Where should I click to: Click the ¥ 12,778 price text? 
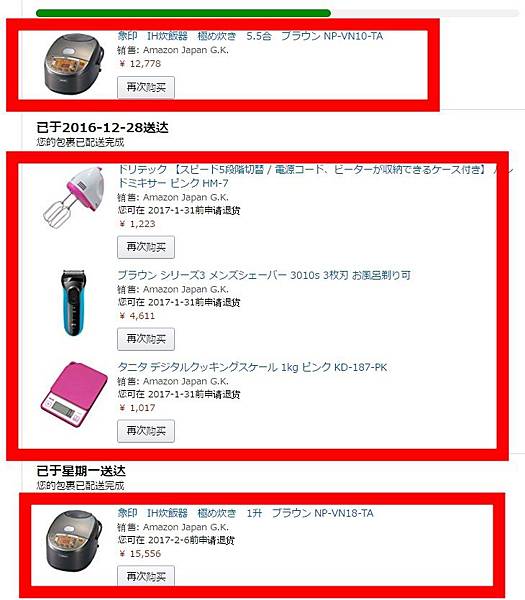(x=140, y=64)
